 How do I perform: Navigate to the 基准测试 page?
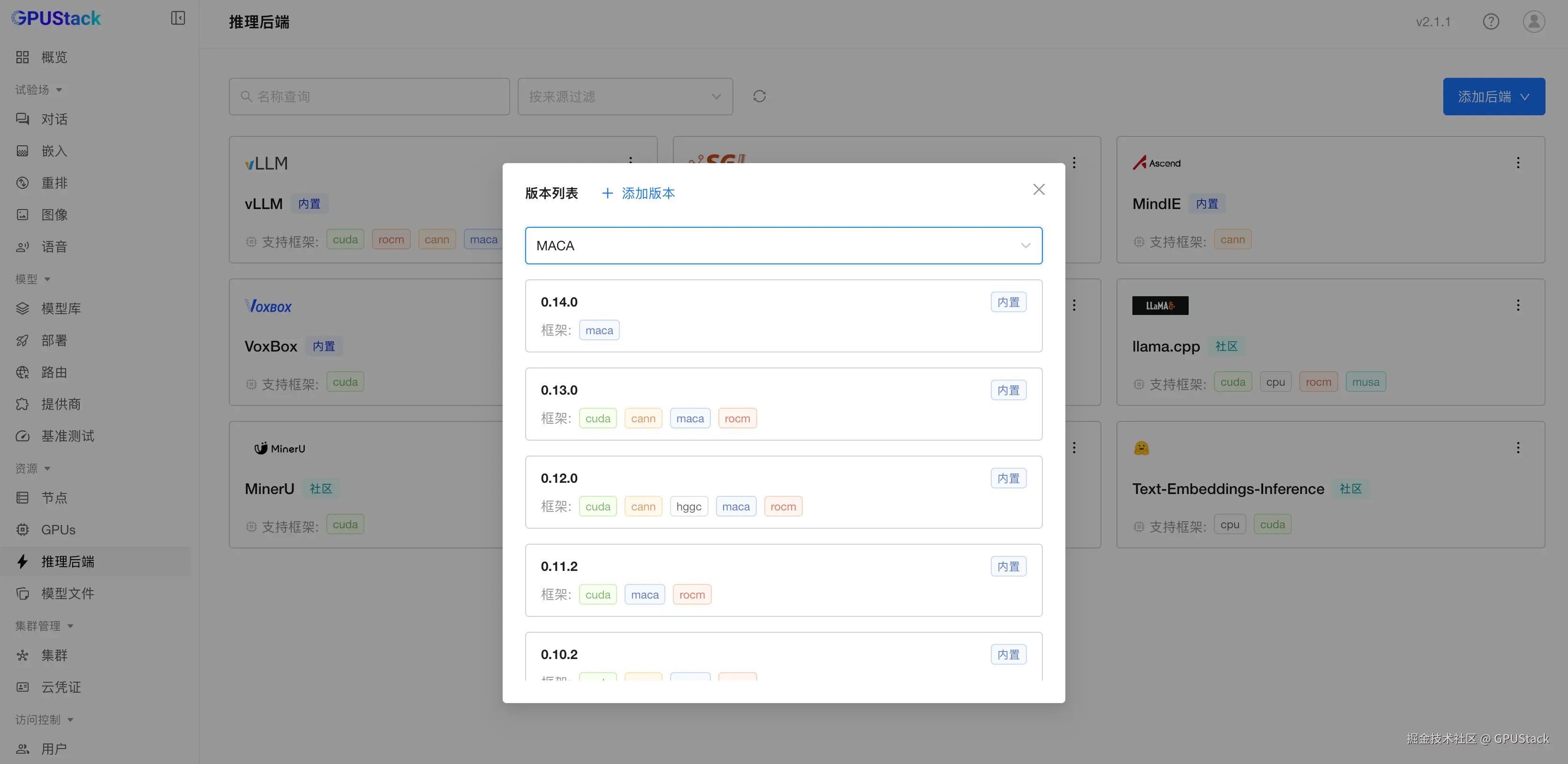tap(68, 436)
